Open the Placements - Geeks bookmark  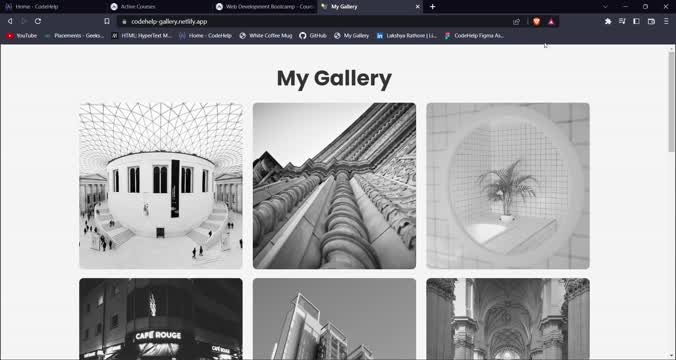74,36
